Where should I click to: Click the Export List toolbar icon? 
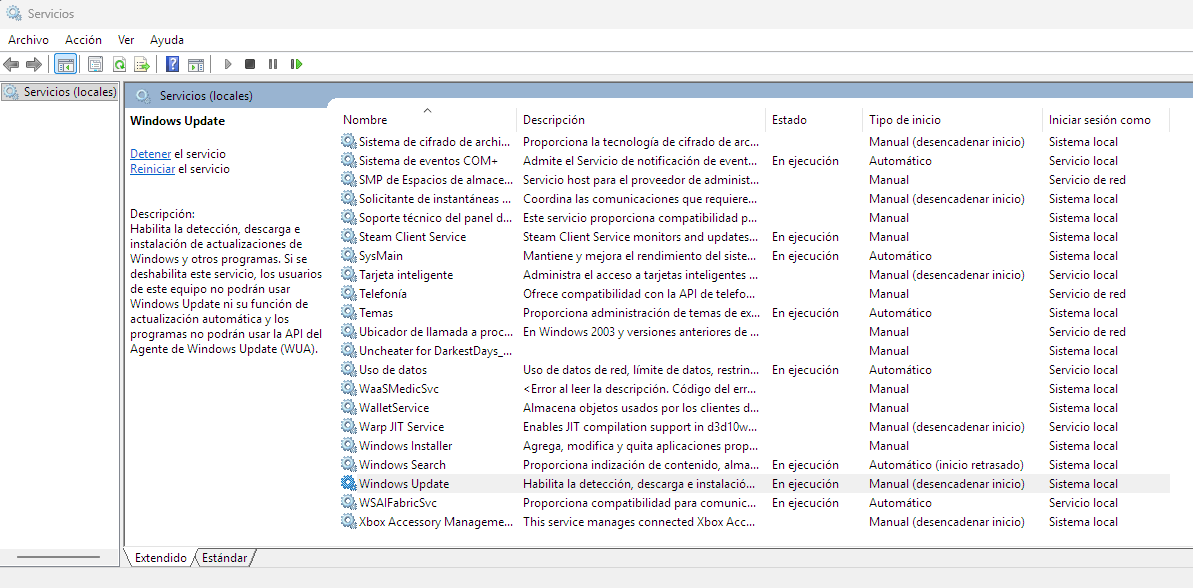tap(142, 64)
